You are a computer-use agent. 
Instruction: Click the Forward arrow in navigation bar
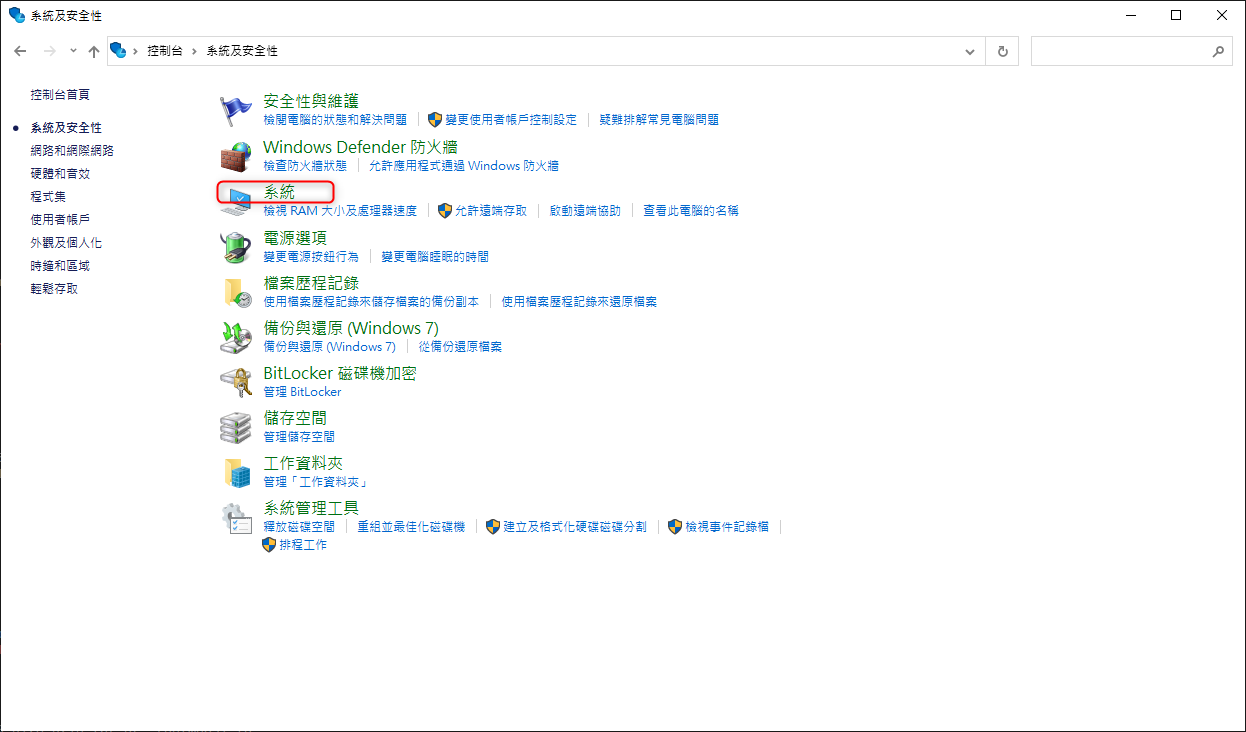(48, 51)
